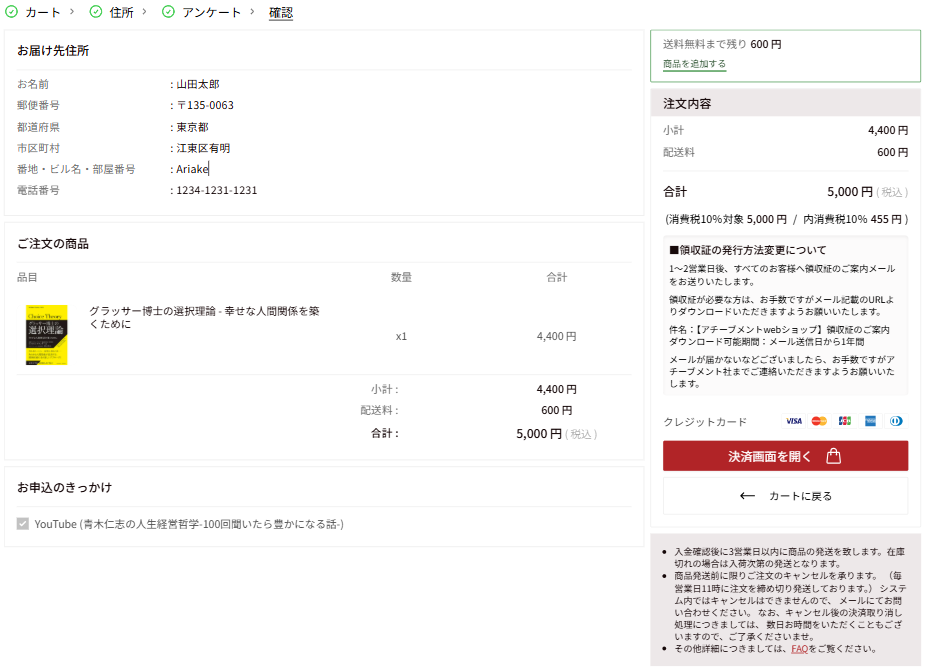Go to the アンケート step in breadcrumb
Viewport: 925px width, 669px height.
211,12
